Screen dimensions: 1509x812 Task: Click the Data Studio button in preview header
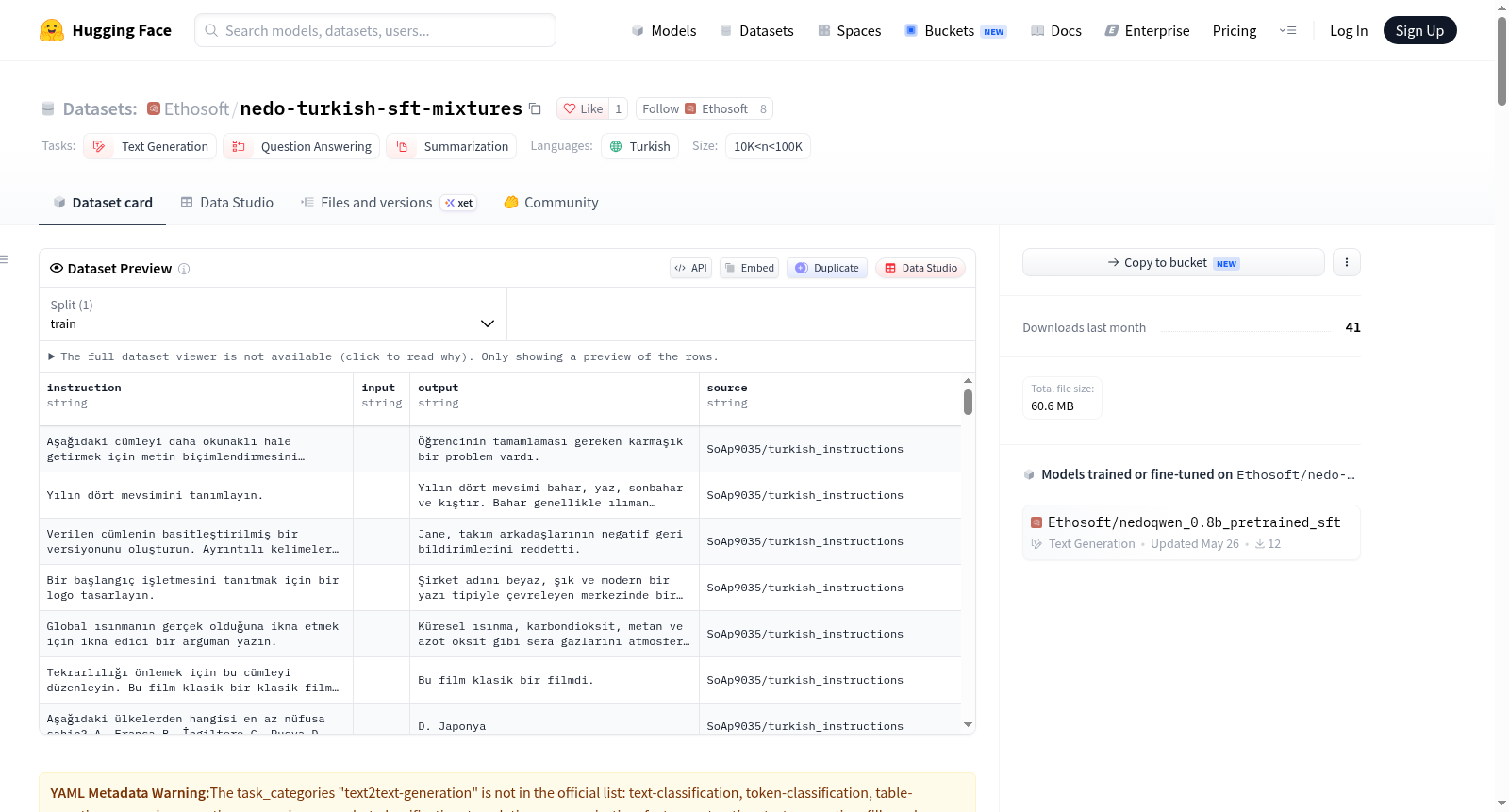click(920, 268)
